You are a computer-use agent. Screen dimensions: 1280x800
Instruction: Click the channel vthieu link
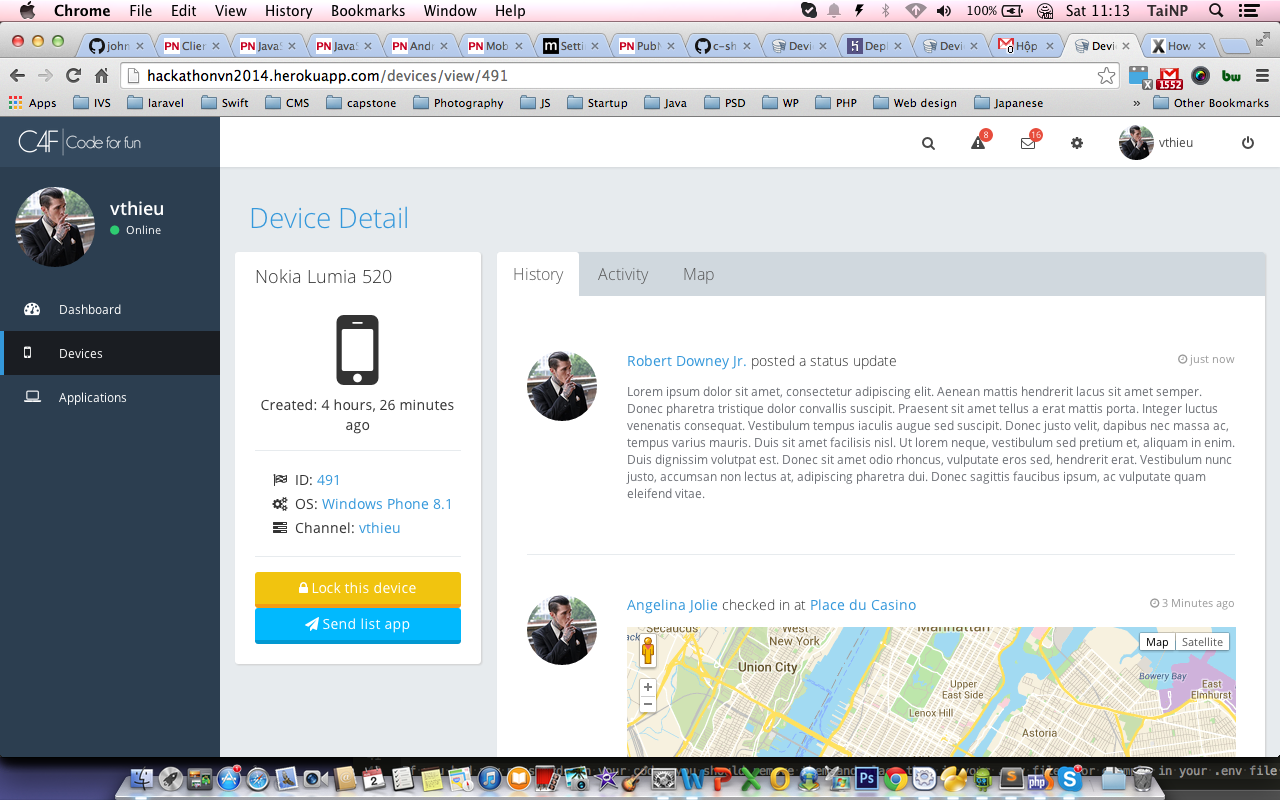(x=380, y=528)
